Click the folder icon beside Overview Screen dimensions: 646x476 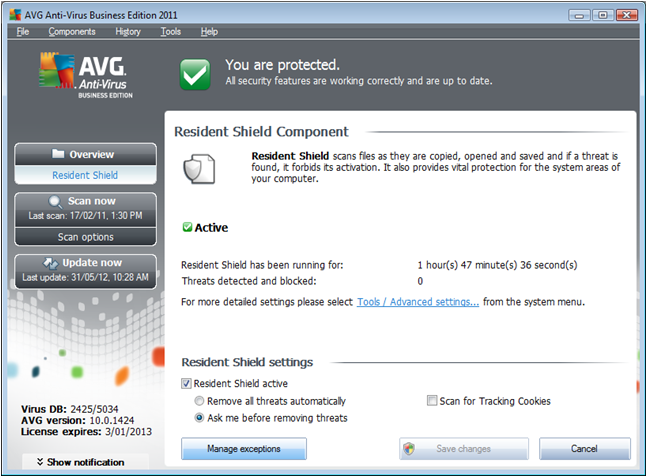pos(58,154)
